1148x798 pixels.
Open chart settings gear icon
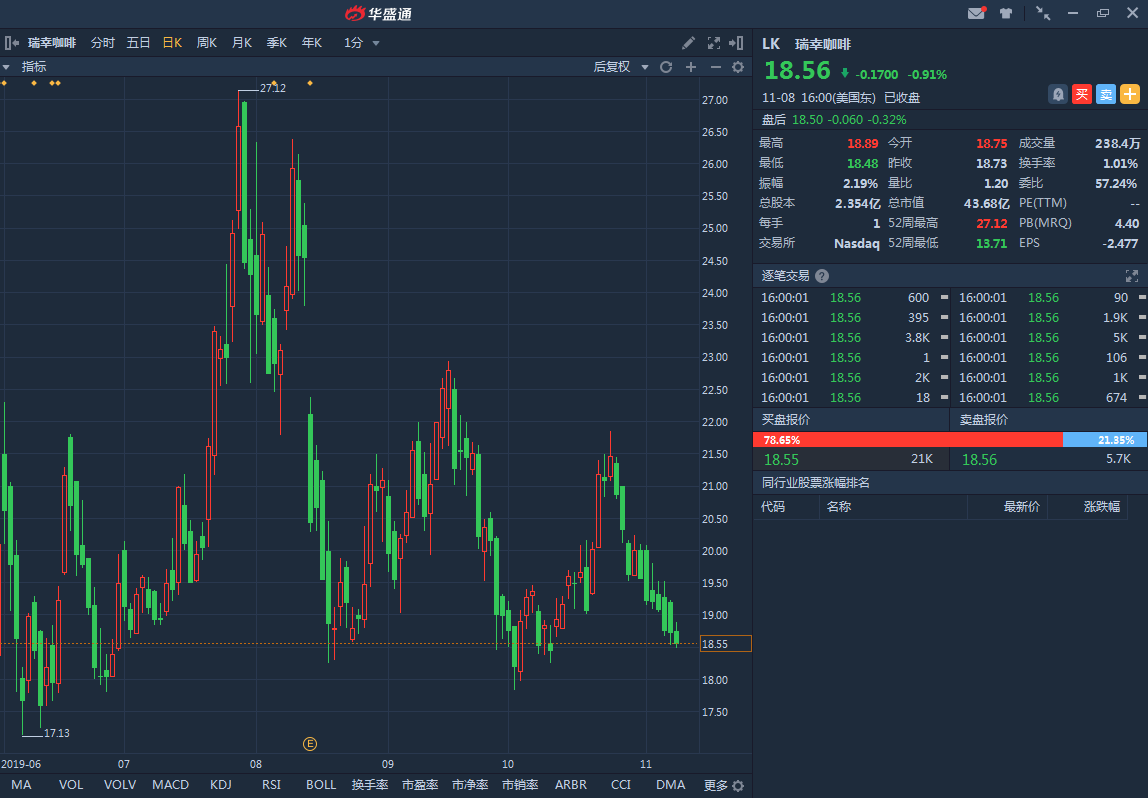tap(738, 67)
